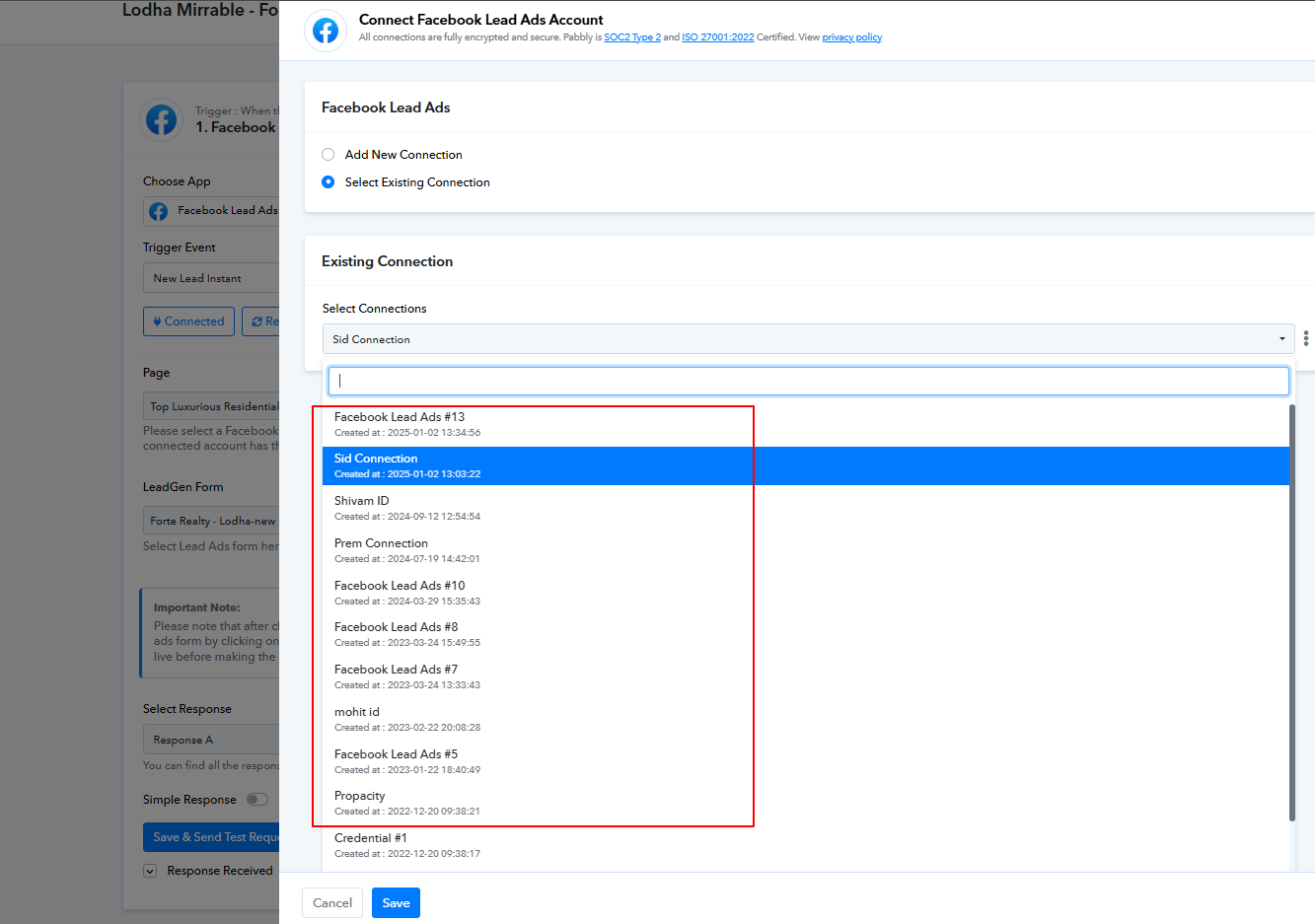Choose the mohit id connection
Image resolution: width=1315 pixels, height=924 pixels.
[x=806, y=719]
